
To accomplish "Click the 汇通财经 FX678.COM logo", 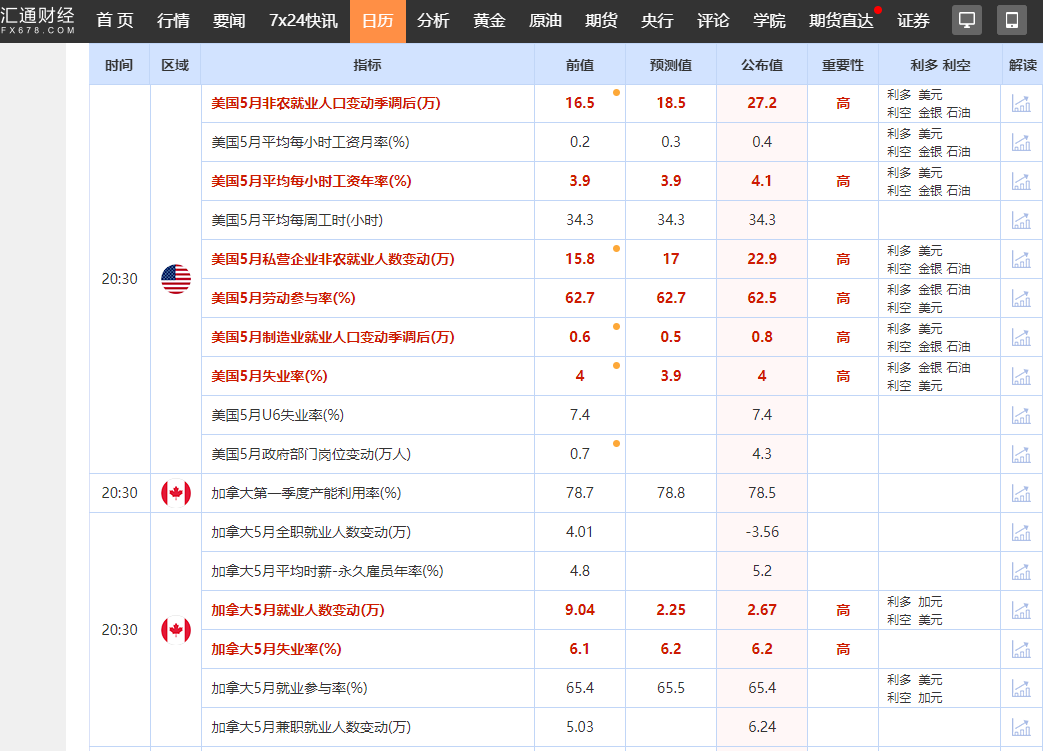I will (x=39, y=20).
